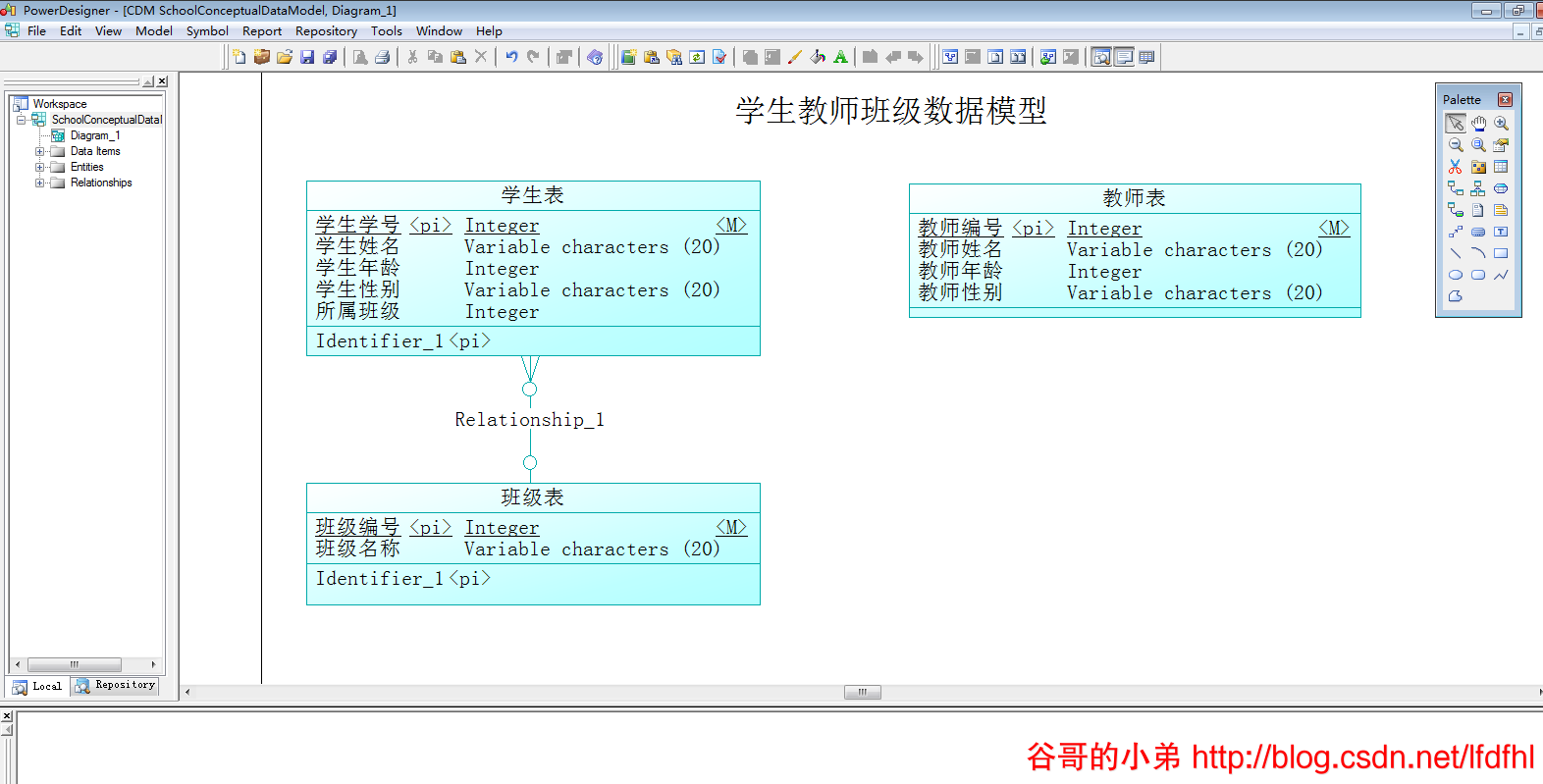Select the Relationship_1 label
This screenshot has height=784, width=1543.
tap(529, 420)
